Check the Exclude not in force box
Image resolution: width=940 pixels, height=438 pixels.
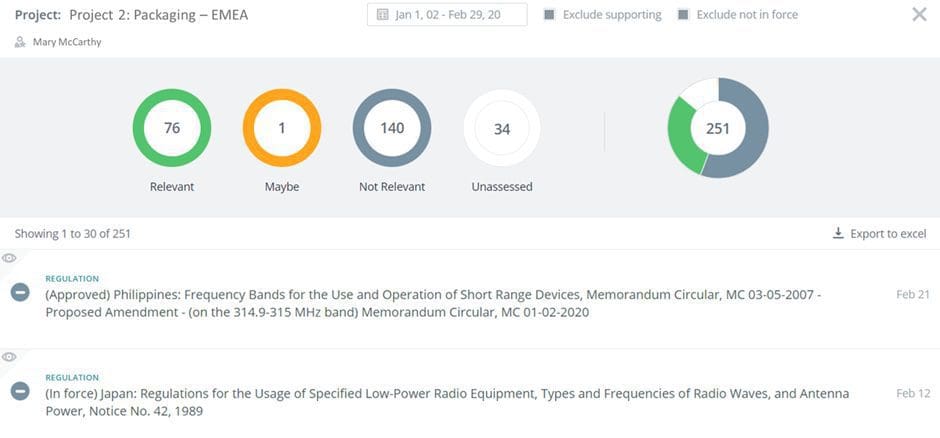[683, 15]
